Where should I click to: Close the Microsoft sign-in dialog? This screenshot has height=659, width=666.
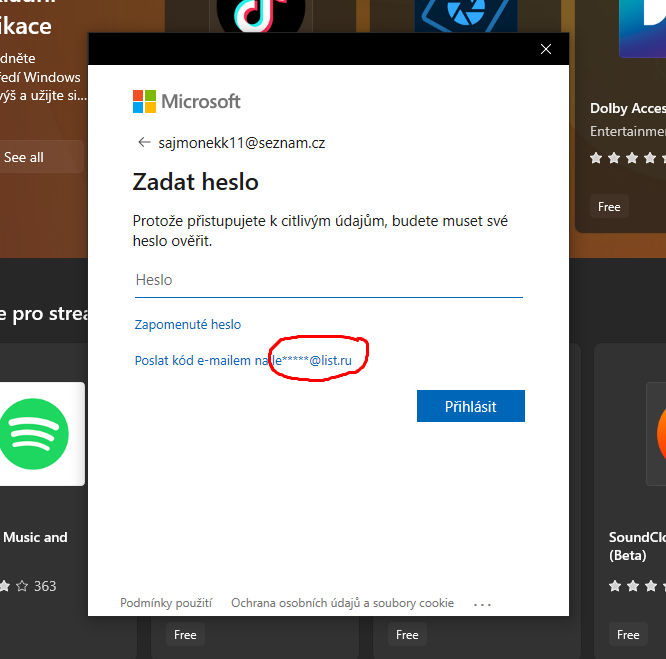pyautogui.click(x=546, y=49)
